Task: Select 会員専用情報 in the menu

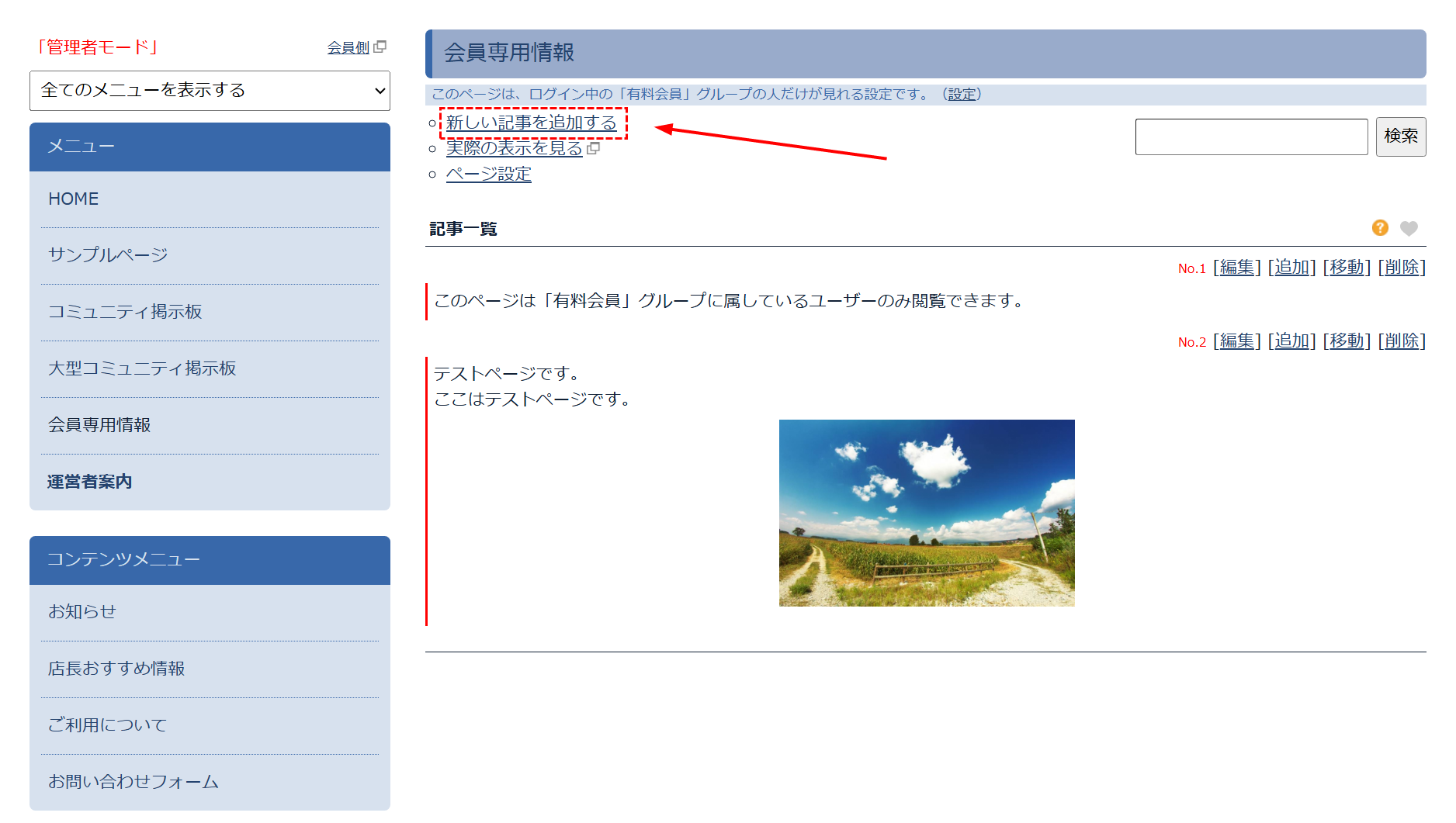Action: [99, 425]
